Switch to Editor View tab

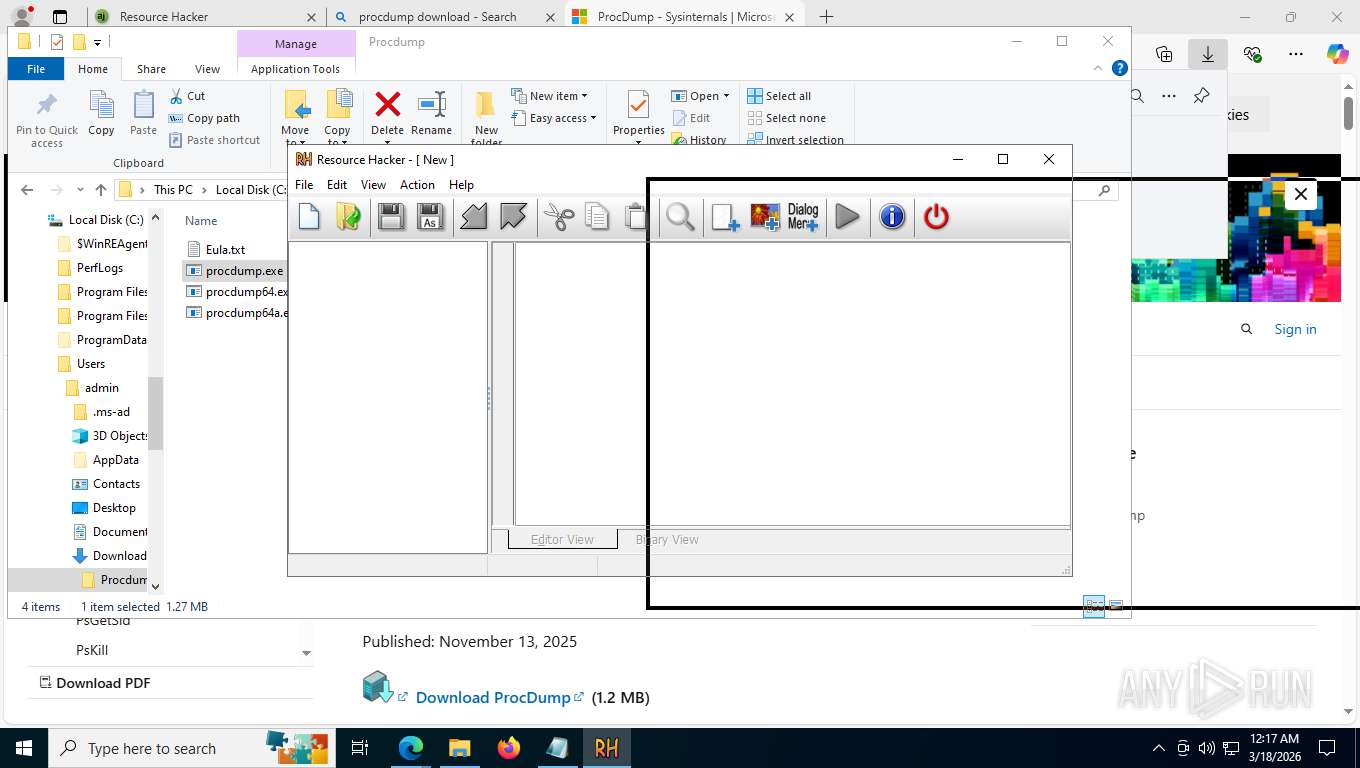[562, 539]
